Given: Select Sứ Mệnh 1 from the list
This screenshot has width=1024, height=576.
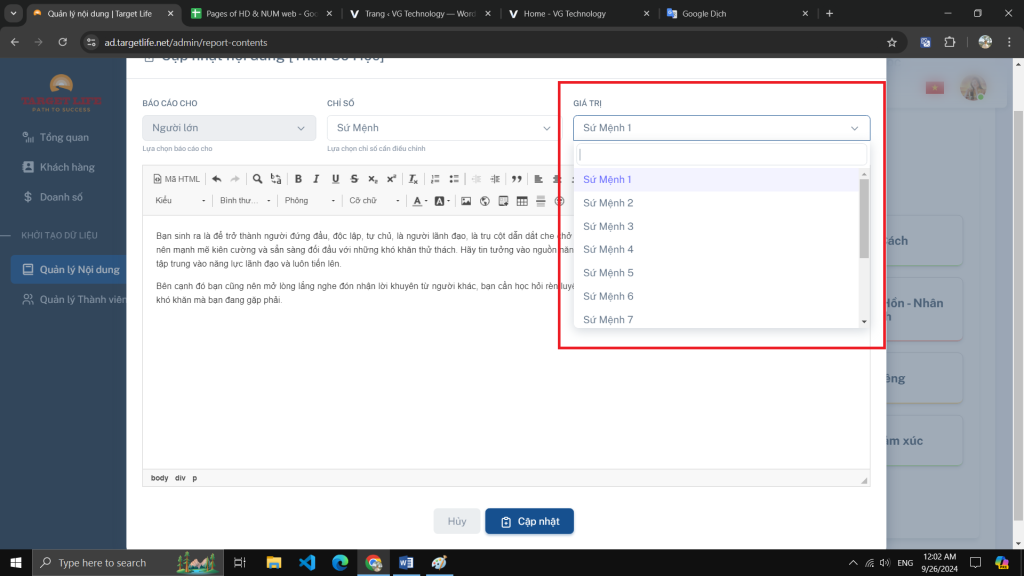Looking at the screenshot, I should coord(716,180).
